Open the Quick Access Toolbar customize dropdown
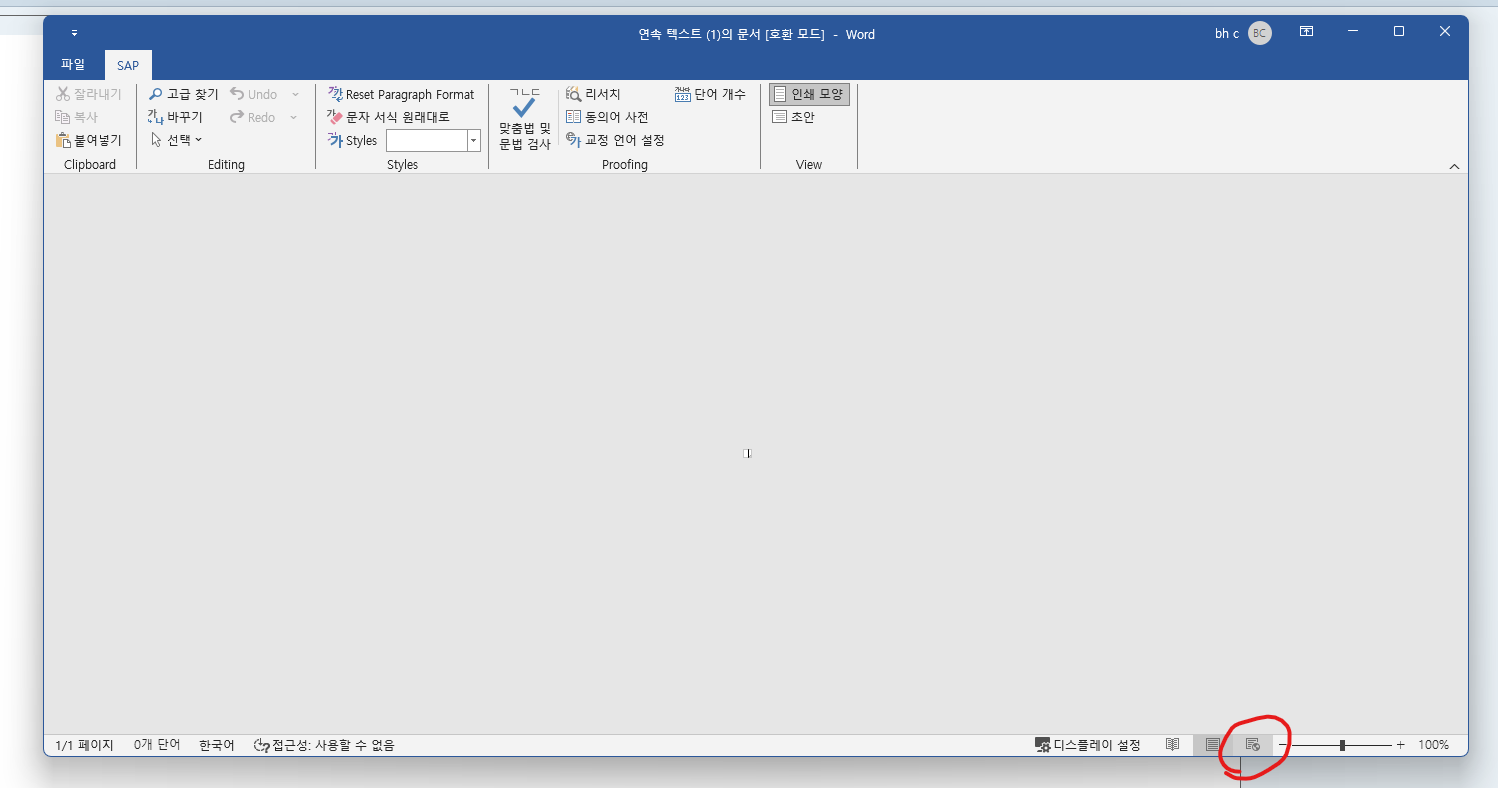The width and height of the screenshot is (1498, 788). point(74,34)
